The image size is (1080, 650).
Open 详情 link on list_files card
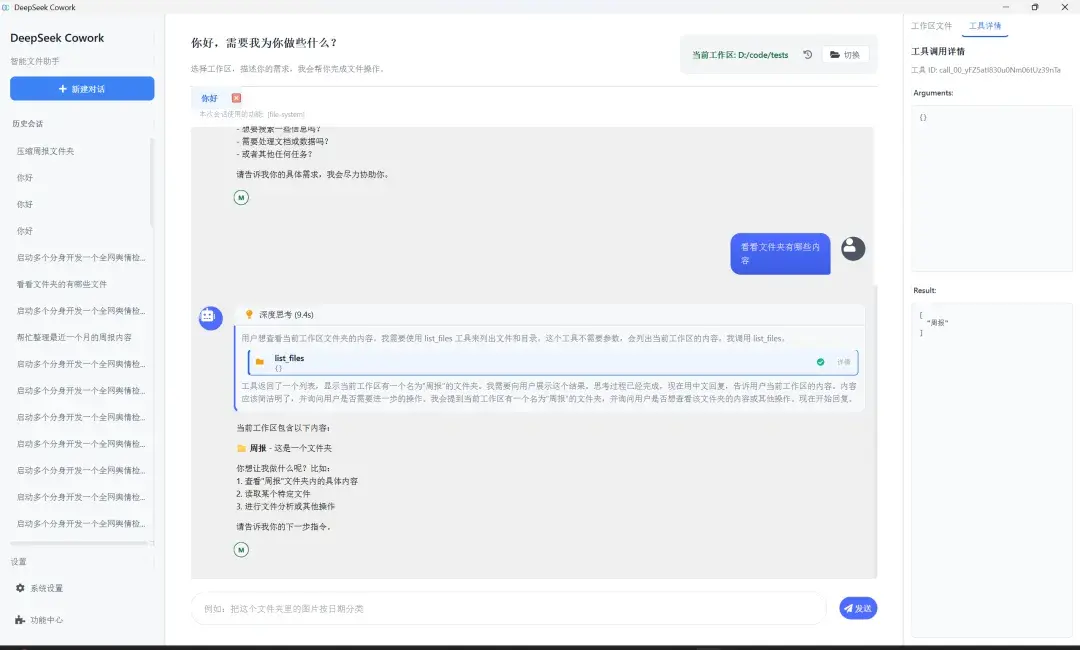coord(844,361)
